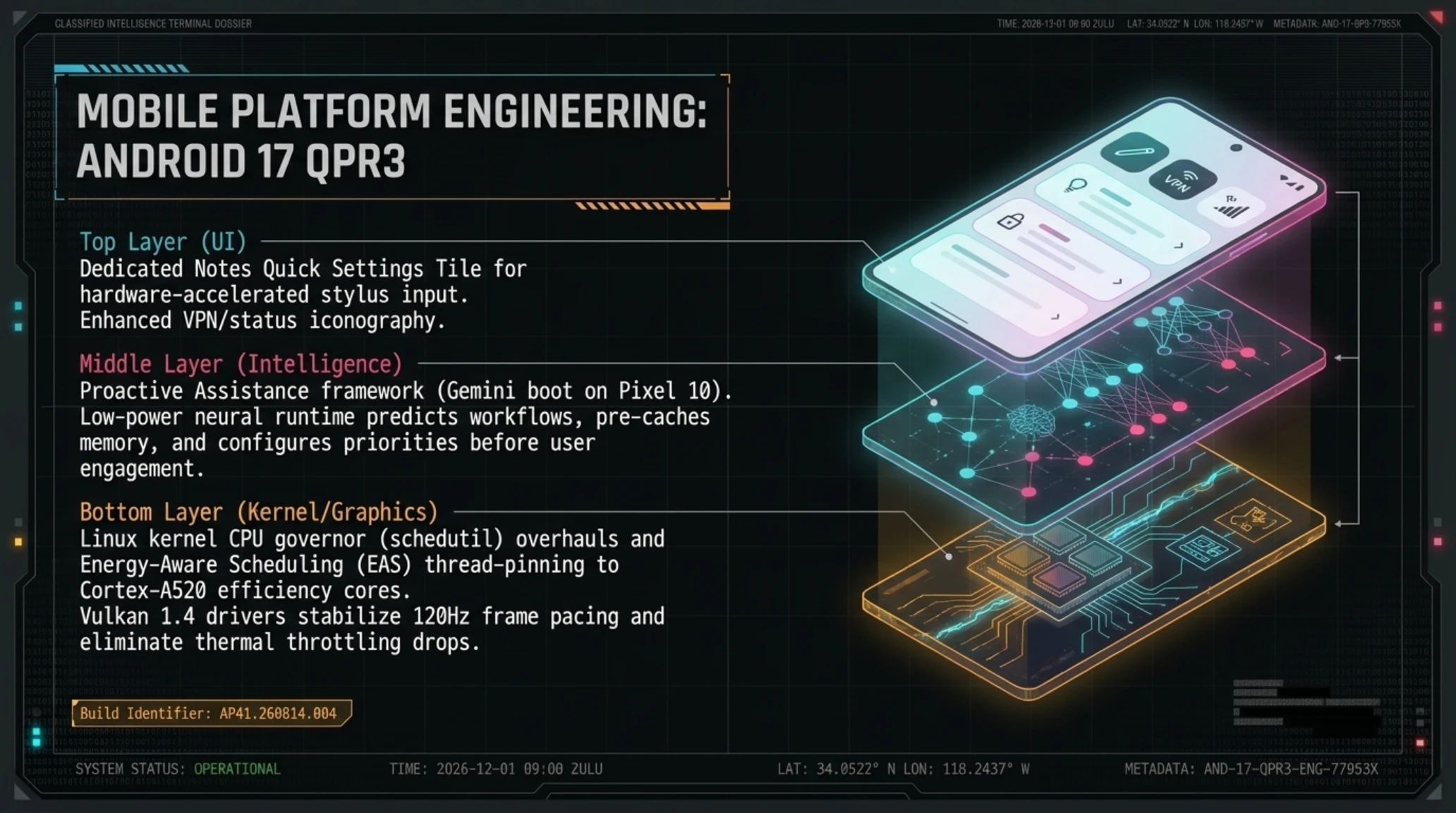This screenshot has width=1456, height=813.
Task: Click the 'MOBILE PLATFORM ENGINEERING:' title line
Action: (392, 112)
